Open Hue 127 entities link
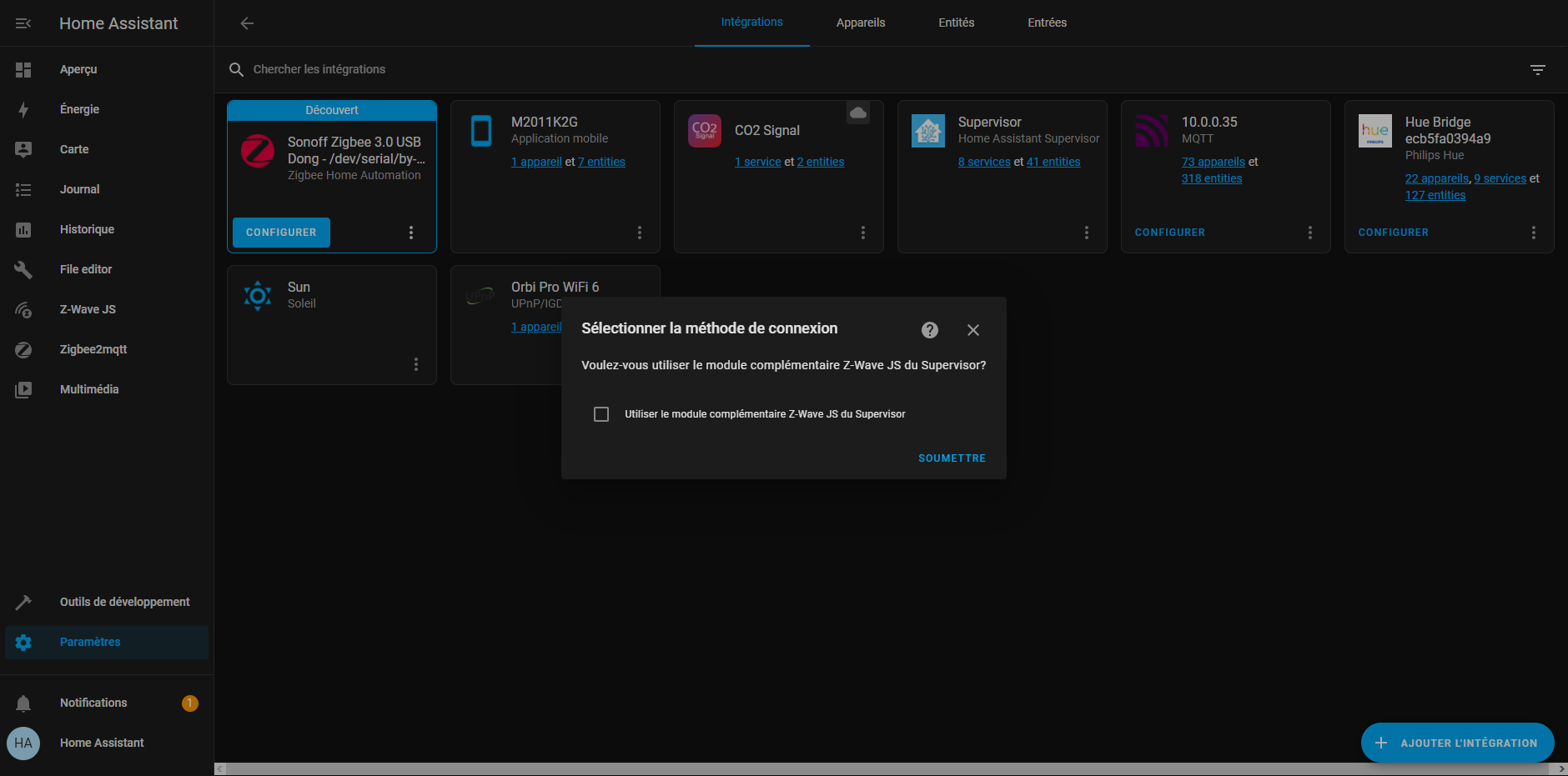The height and width of the screenshot is (776, 1568). (x=1435, y=195)
